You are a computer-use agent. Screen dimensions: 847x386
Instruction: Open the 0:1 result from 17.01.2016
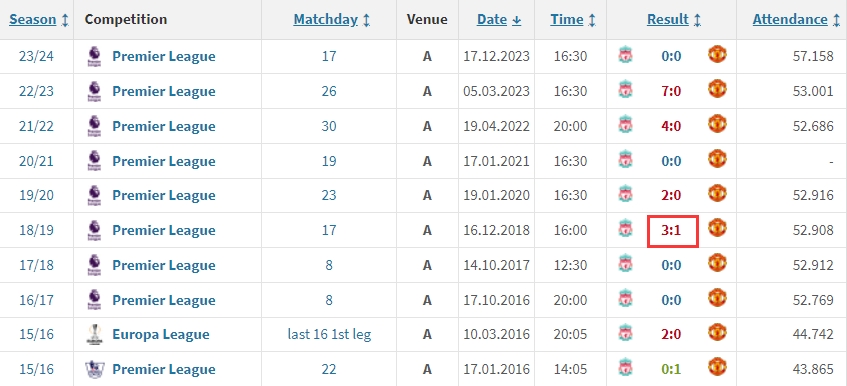pyautogui.click(x=671, y=370)
